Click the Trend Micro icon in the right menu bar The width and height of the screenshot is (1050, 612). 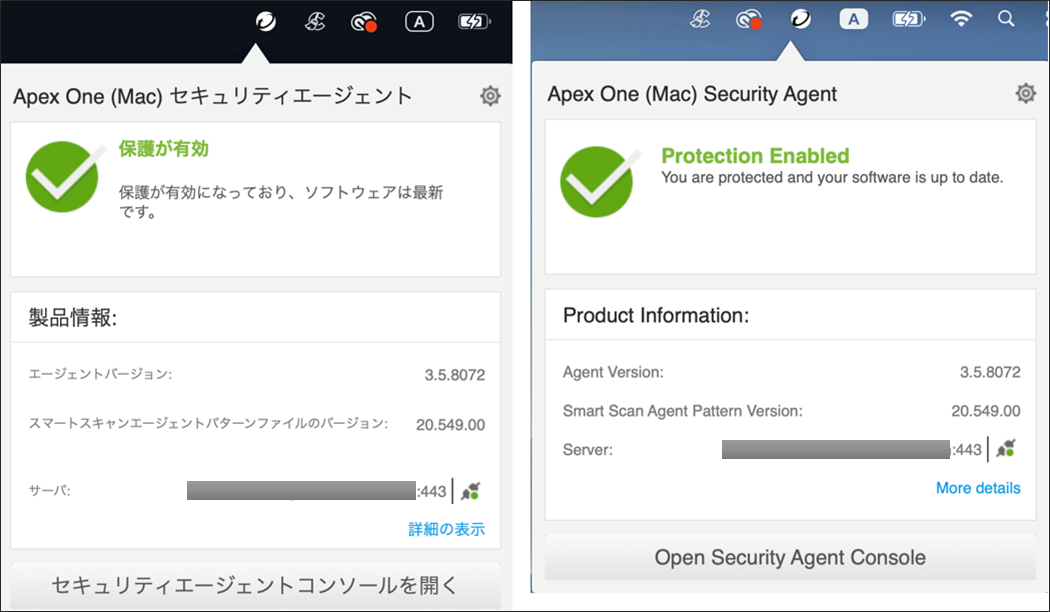click(800, 18)
